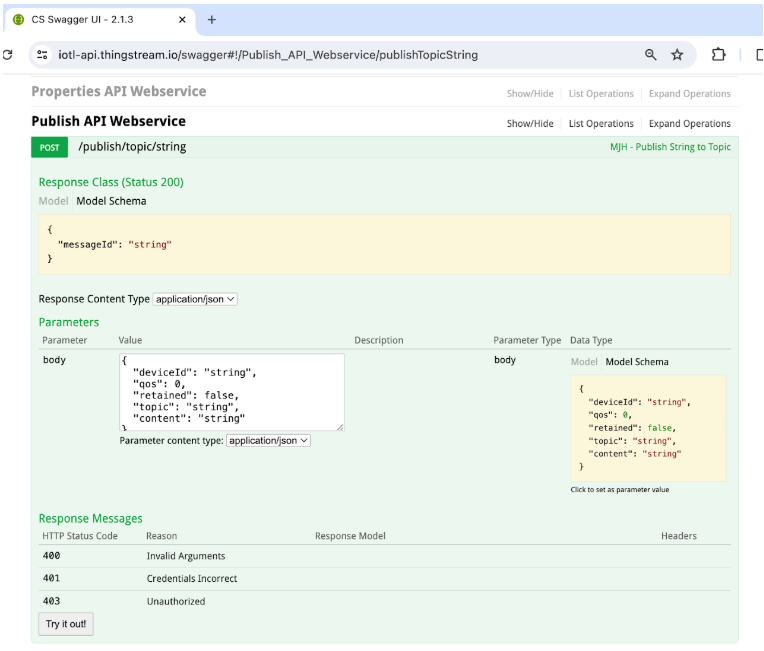Click the Parameter Type column header
764x651 pixels.
click(x=527, y=340)
